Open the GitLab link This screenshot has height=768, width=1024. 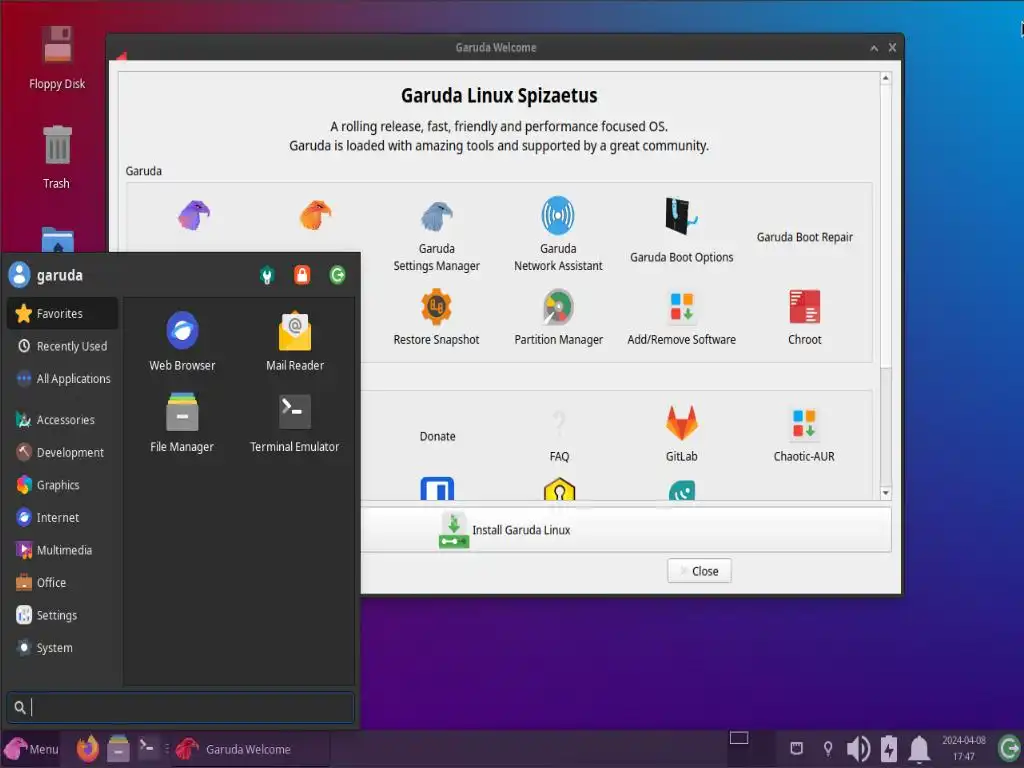tap(681, 434)
